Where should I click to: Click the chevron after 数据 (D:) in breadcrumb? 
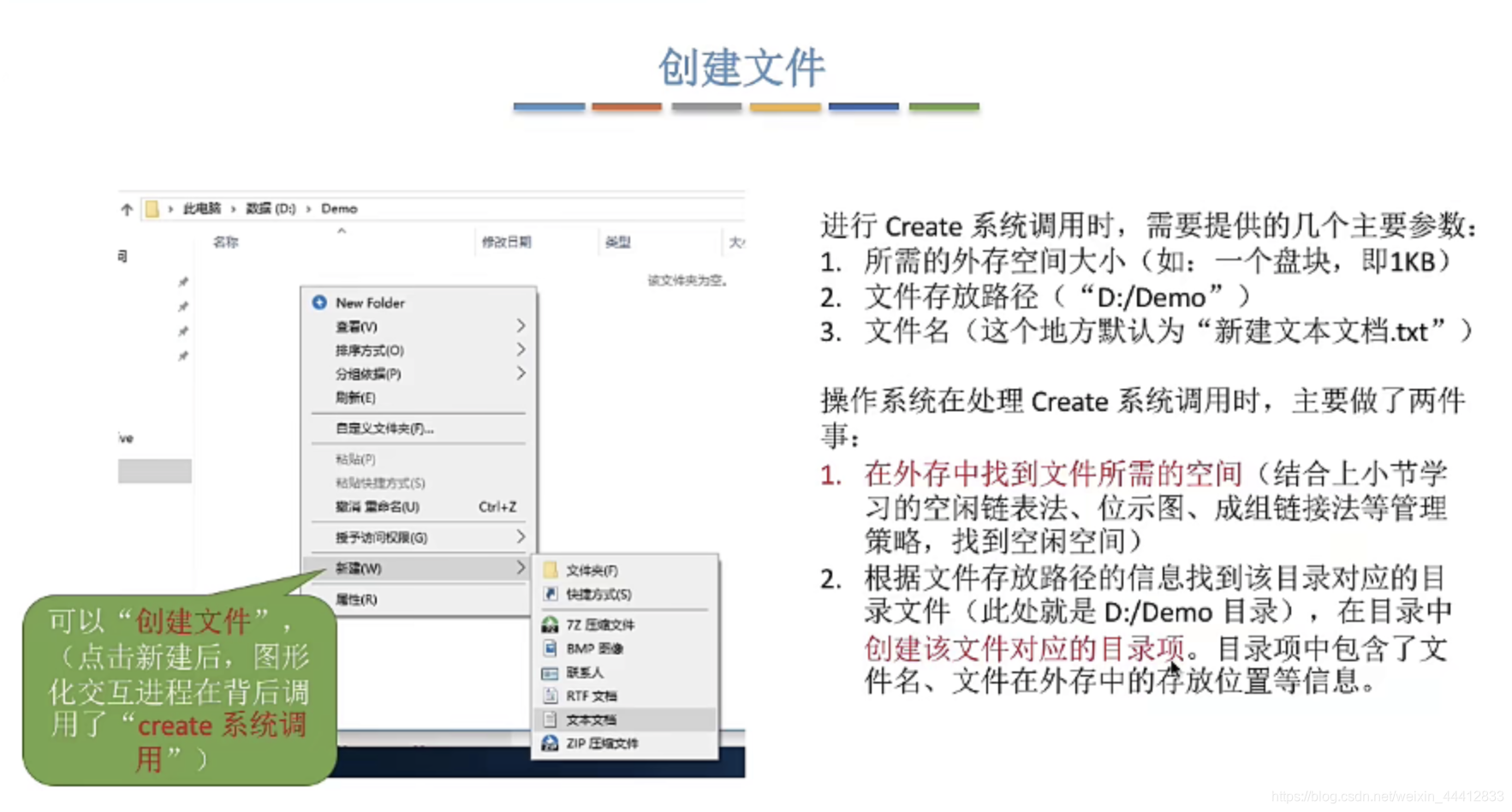click(x=308, y=209)
